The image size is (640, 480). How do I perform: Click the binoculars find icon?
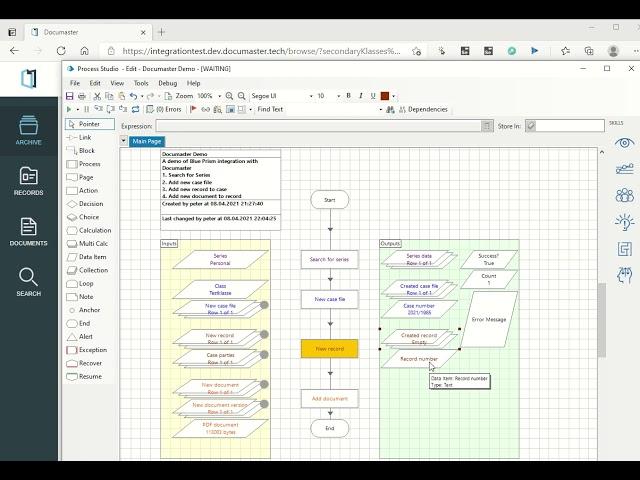[x=390, y=109]
